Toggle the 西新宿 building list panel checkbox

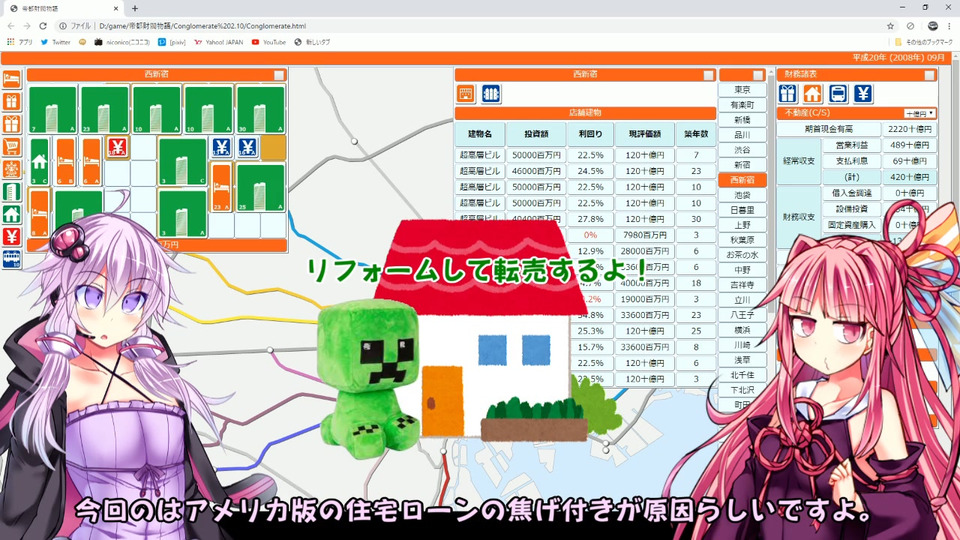(x=708, y=75)
